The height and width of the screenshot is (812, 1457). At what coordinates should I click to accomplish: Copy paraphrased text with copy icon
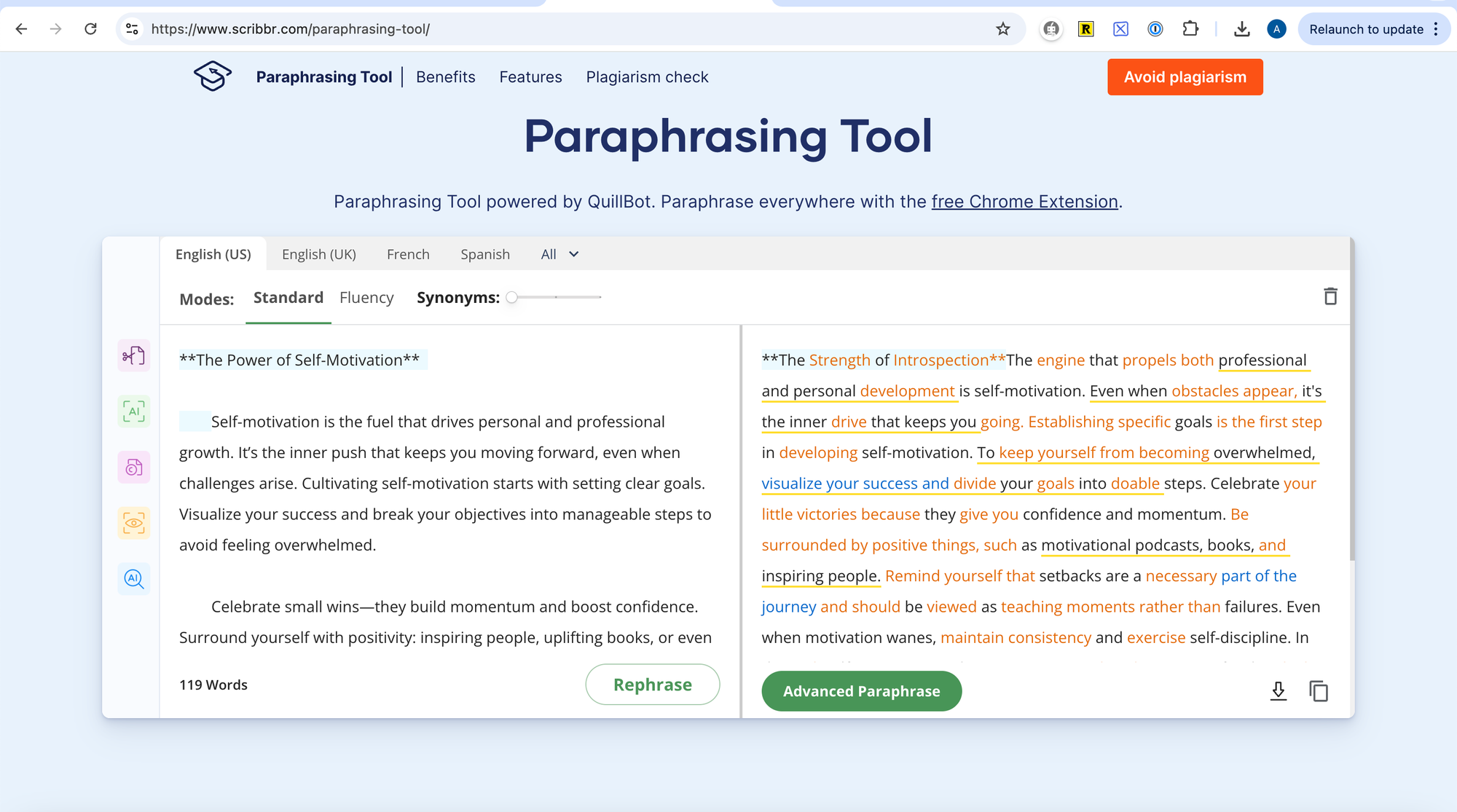click(x=1319, y=690)
